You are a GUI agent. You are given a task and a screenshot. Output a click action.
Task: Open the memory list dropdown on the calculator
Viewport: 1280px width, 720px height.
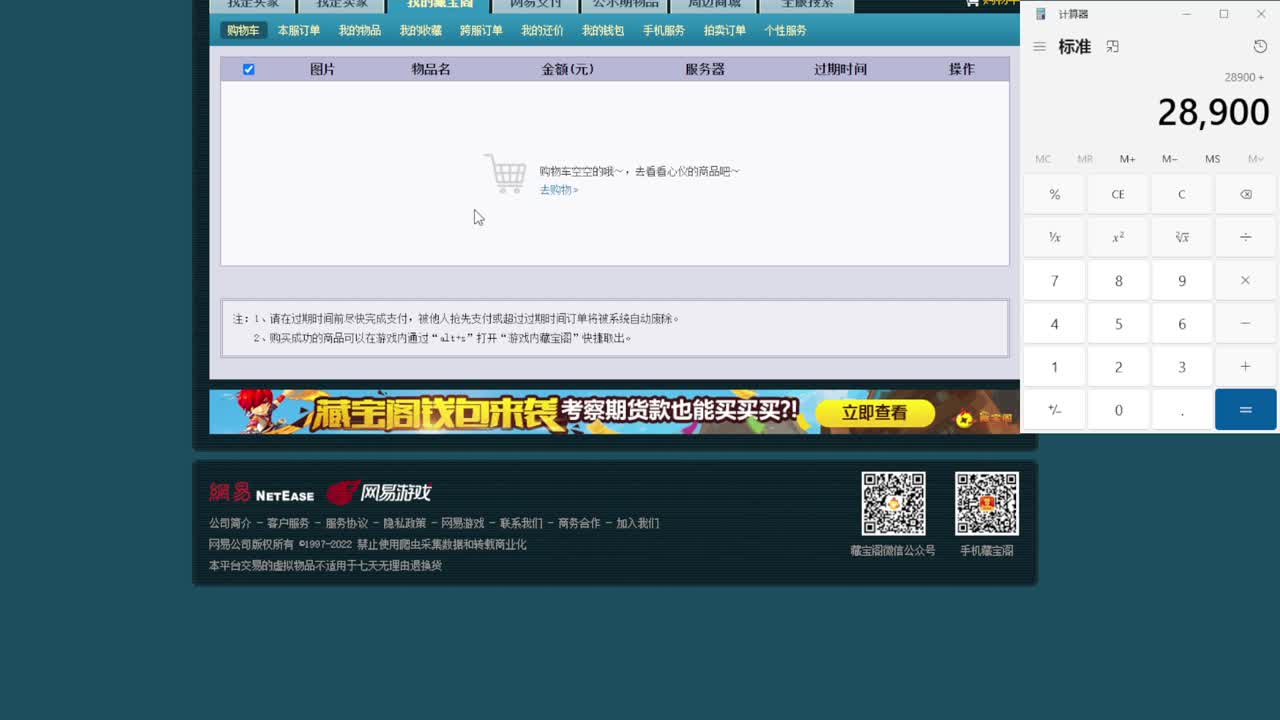coord(1256,158)
